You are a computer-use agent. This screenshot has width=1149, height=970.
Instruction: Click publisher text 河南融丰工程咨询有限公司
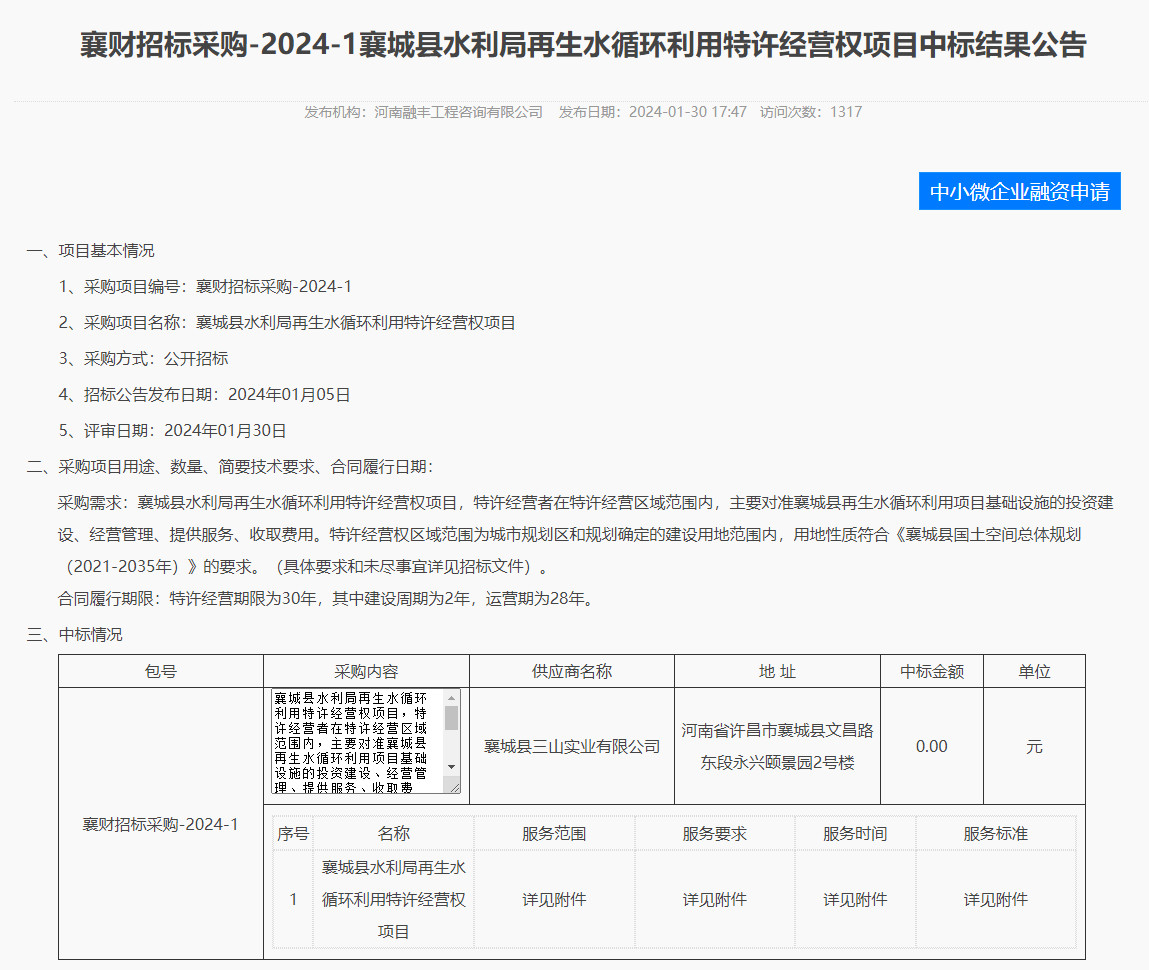(459, 112)
